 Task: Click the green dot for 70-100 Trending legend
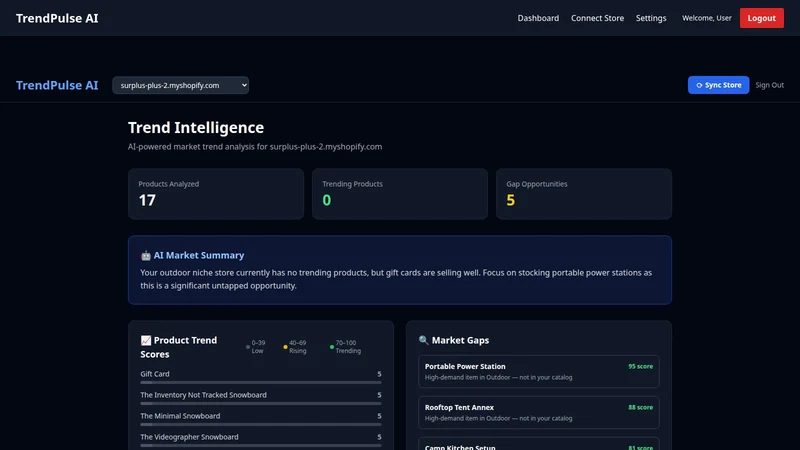point(332,347)
